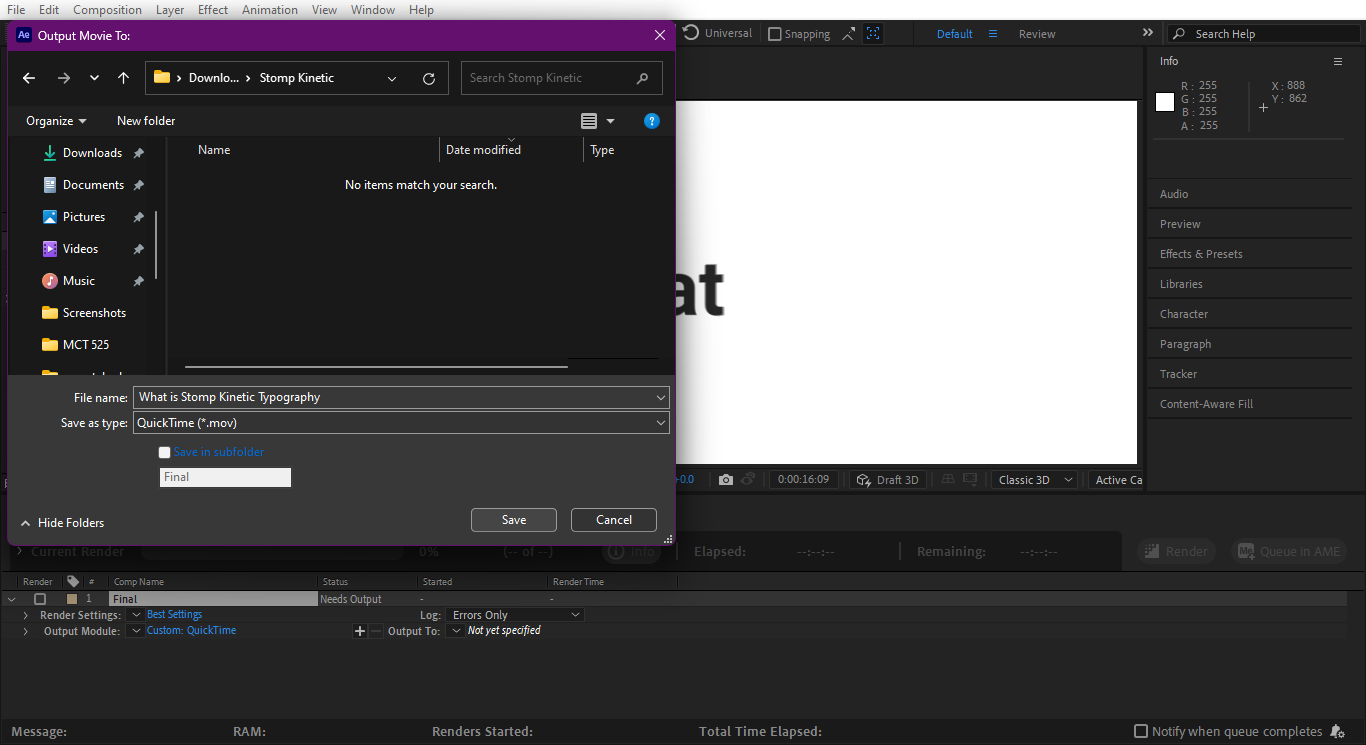
Task: Click the Best Settings link
Action: click(x=174, y=615)
